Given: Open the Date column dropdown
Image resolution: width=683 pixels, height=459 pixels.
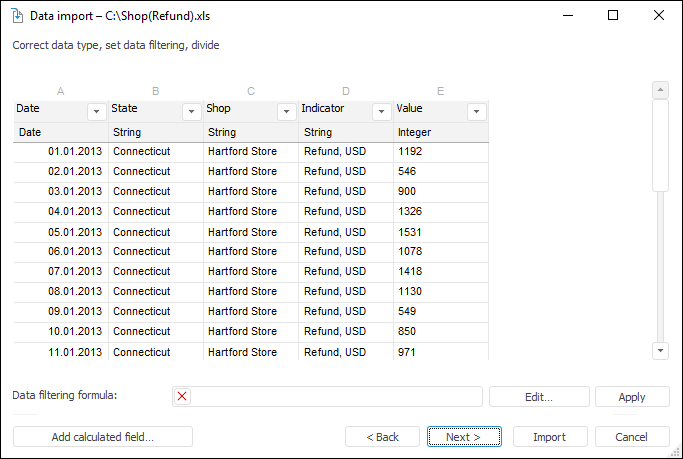Looking at the screenshot, I should tap(96, 112).
